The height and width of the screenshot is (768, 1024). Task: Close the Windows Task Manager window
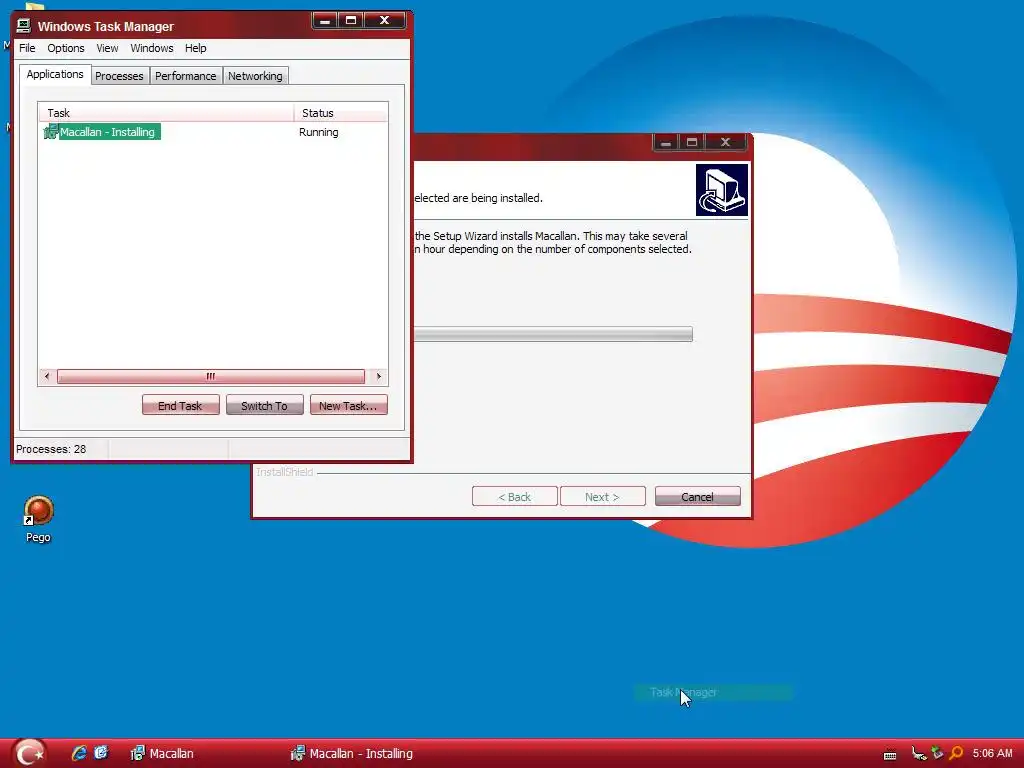(385, 21)
